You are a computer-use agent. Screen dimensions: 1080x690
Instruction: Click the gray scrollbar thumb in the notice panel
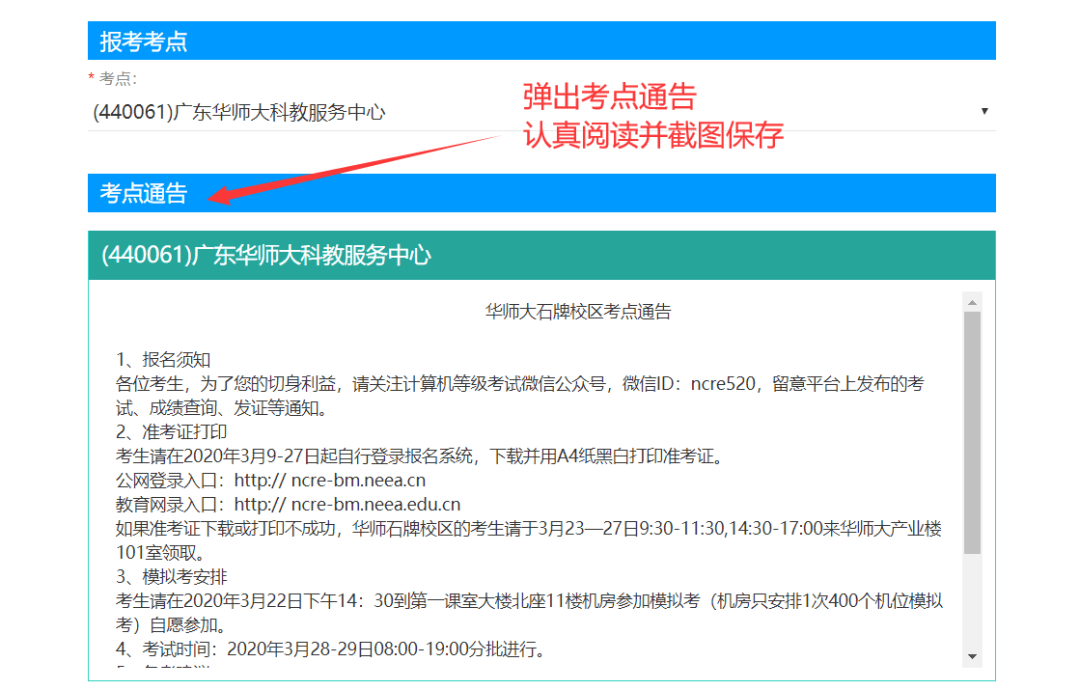point(972,430)
